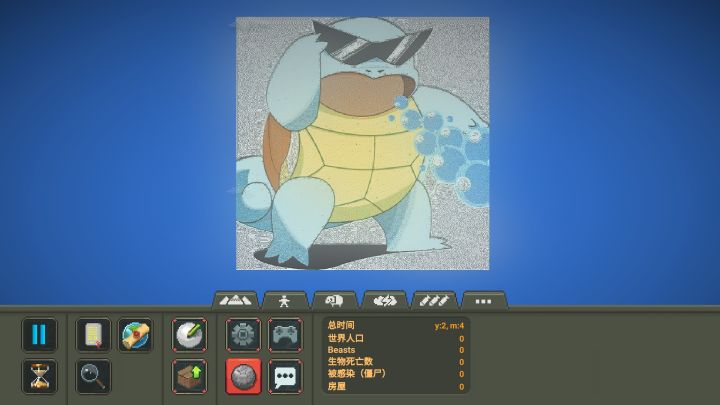This screenshot has height=405, width=720.
Task: Click the pause button
Action: click(39, 335)
